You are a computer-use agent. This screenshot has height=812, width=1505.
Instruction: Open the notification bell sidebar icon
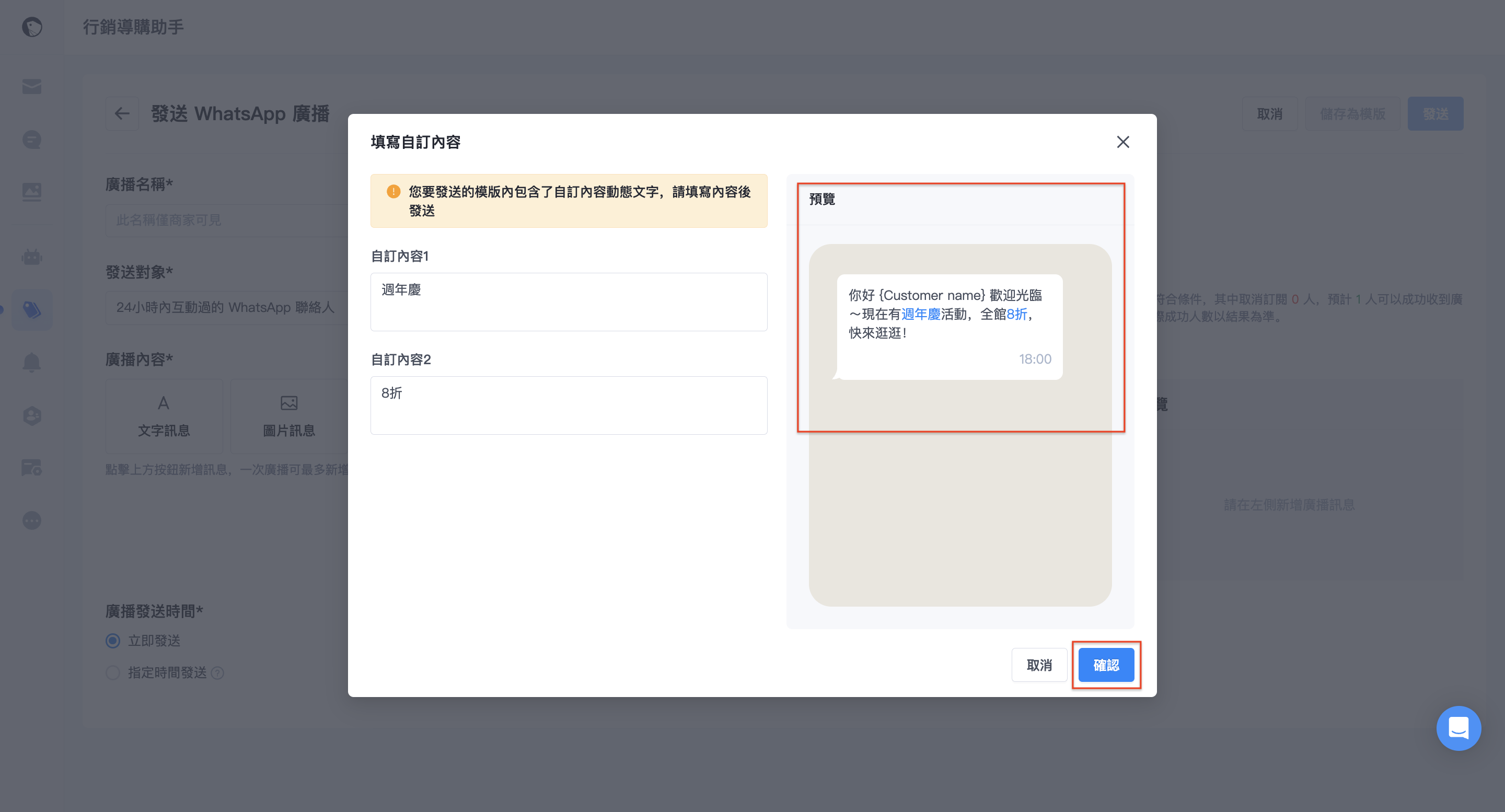[x=32, y=362]
